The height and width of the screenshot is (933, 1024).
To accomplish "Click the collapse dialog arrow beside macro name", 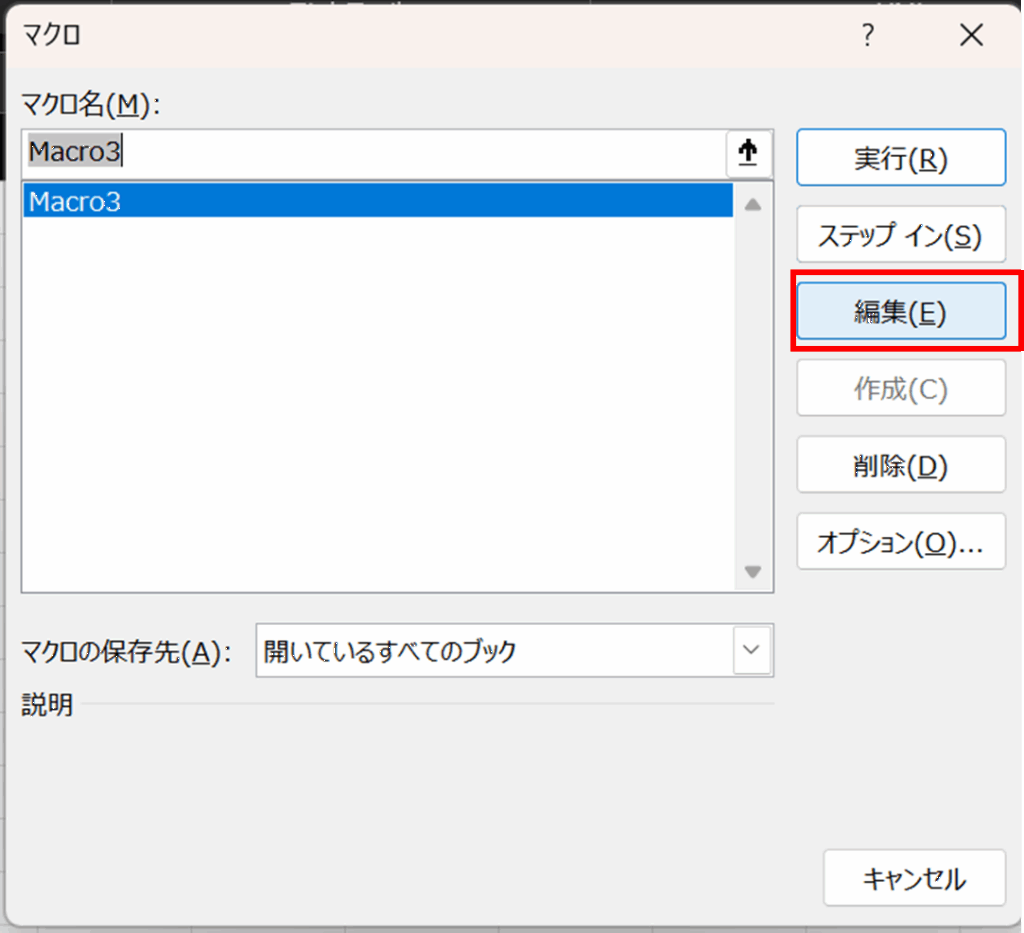I will pos(748,153).
